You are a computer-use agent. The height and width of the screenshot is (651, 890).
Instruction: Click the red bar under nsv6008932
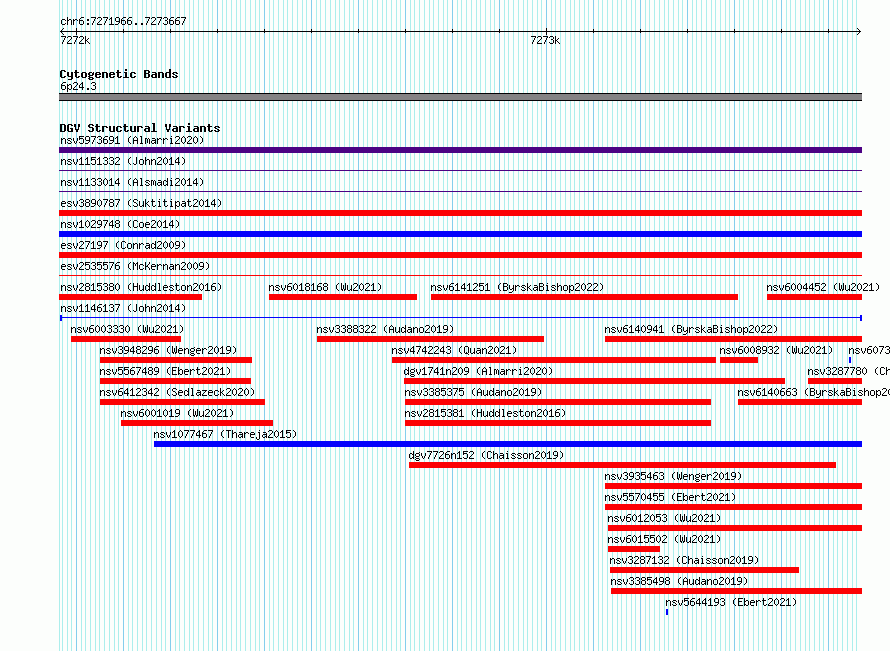[739, 360]
